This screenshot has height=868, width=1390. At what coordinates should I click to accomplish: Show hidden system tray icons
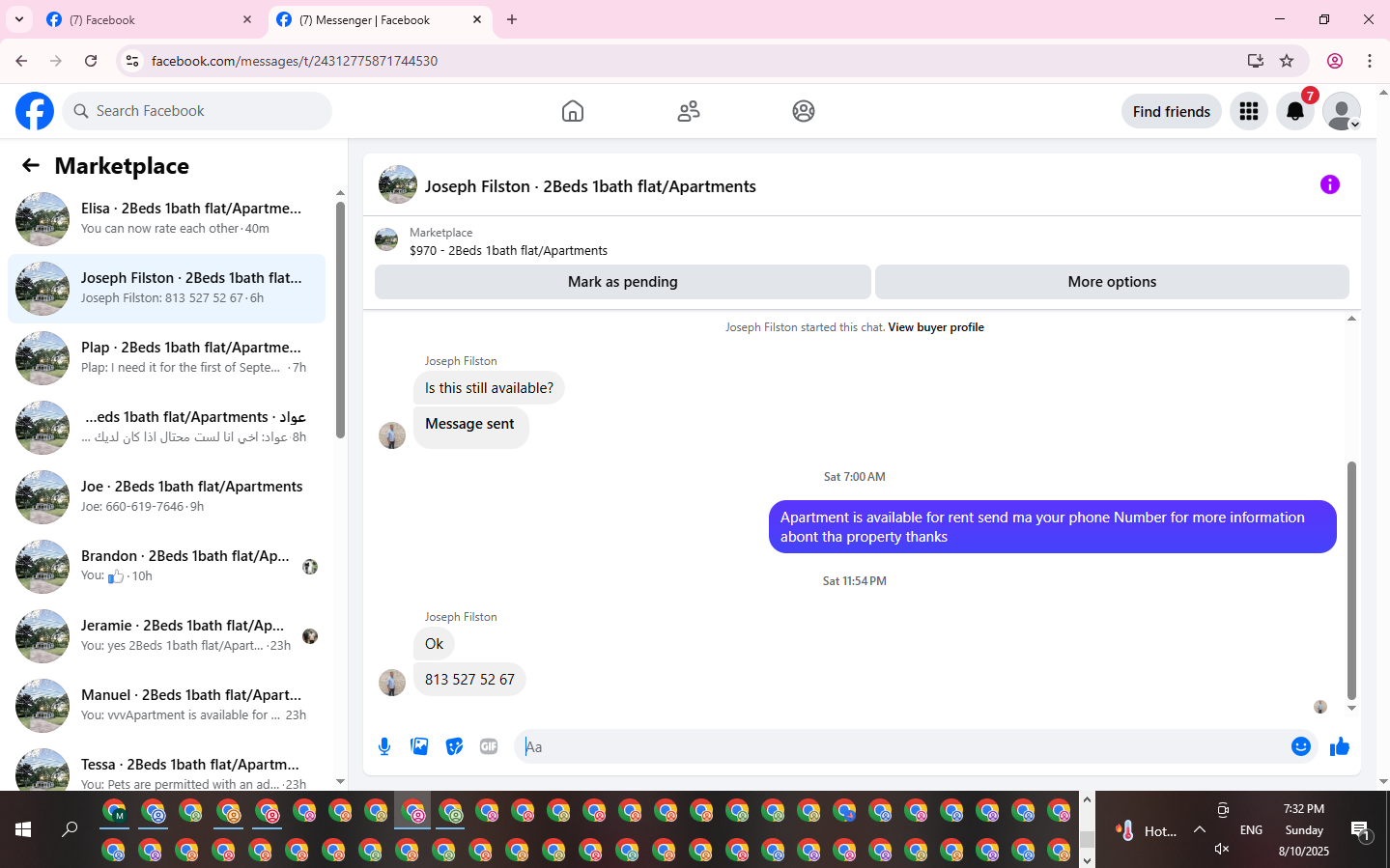pyautogui.click(x=1199, y=829)
